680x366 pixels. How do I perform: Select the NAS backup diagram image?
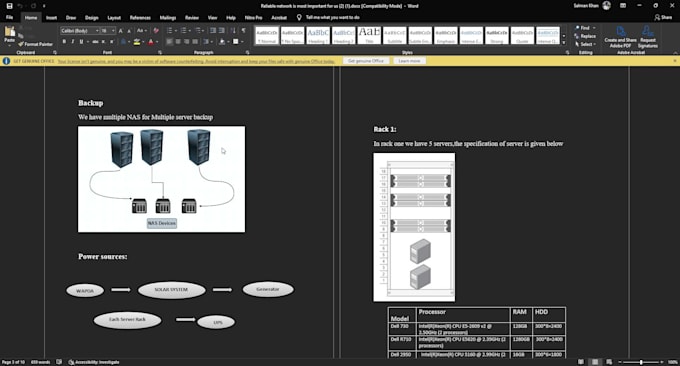(x=161, y=179)
